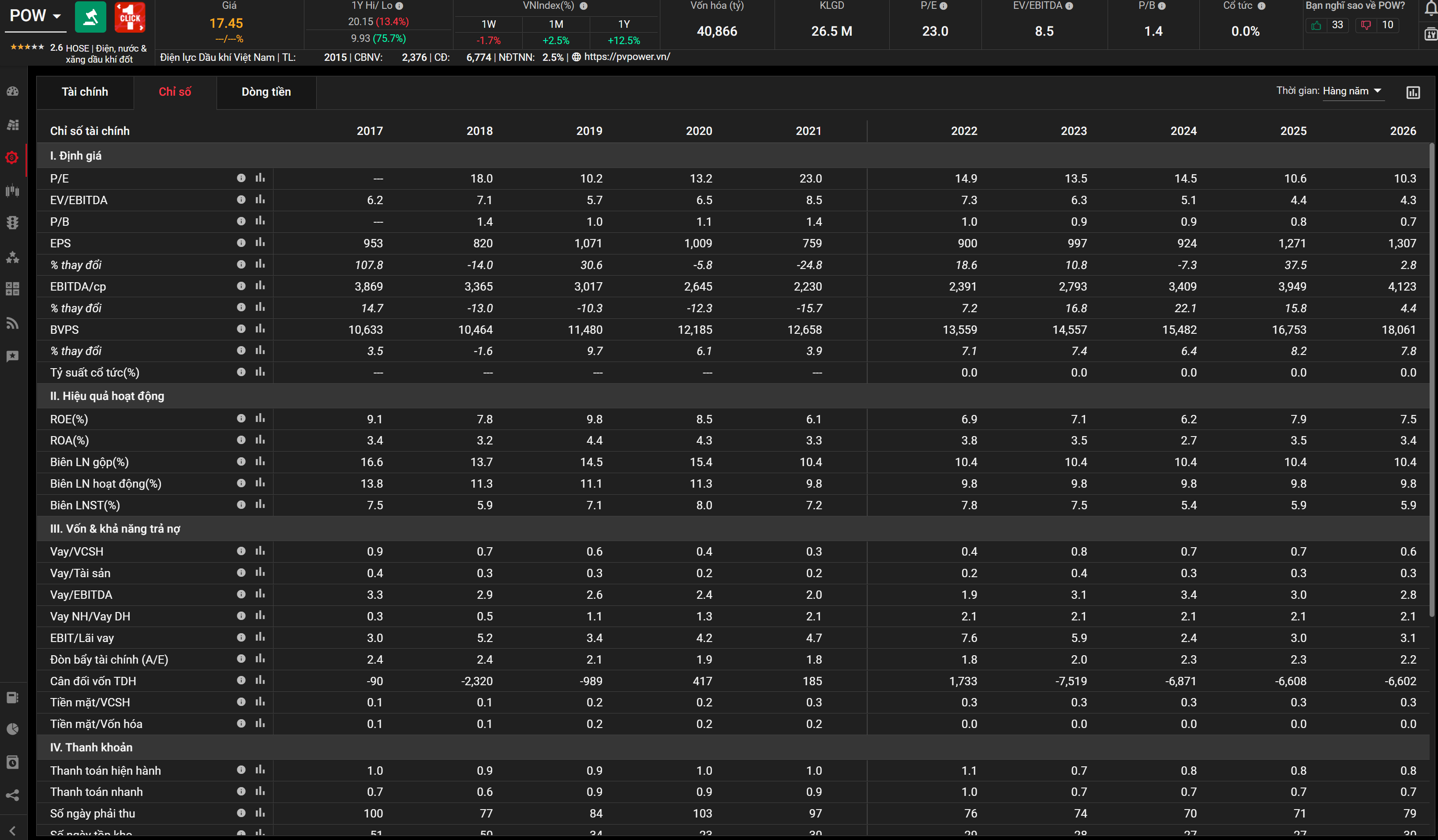The width and height of the screenshot is (1438, 840).
Task: Open the starred comment sidebar icon
Action: [x=12, y=356]
